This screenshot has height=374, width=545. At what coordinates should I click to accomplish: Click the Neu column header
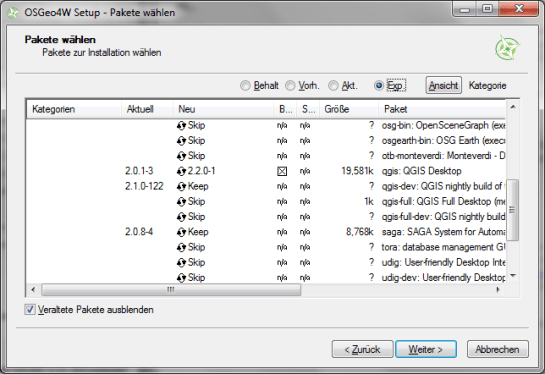pyautogui.click(x=223, y=109)
